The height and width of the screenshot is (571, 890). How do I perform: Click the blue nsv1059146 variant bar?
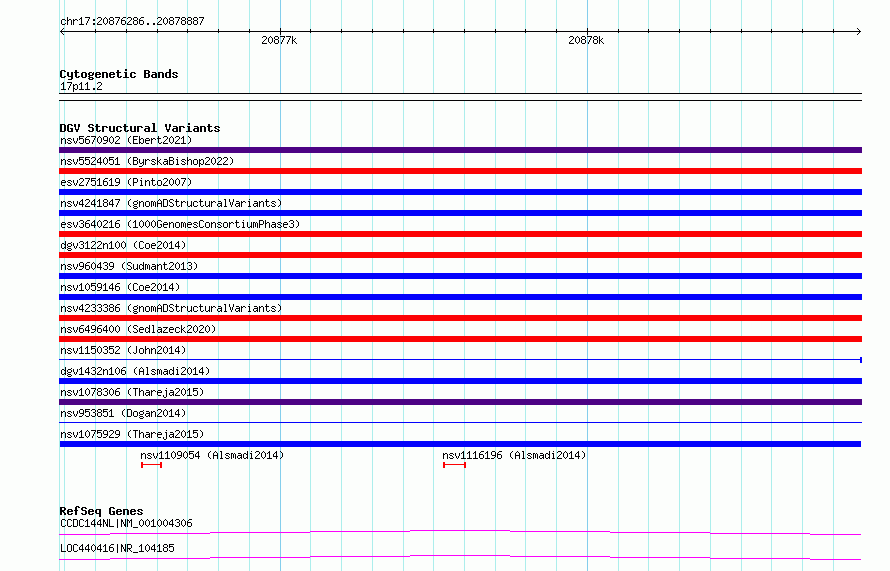(x=460, y=297)
